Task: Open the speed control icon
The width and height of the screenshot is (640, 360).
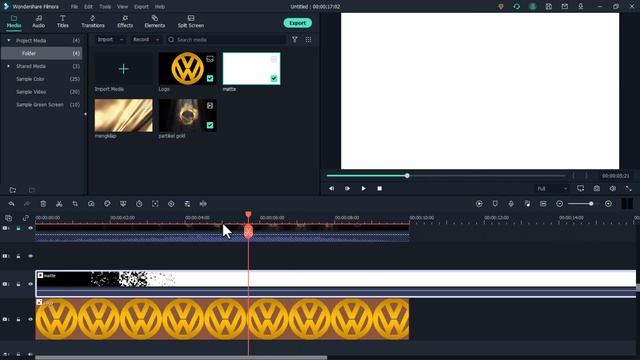Action: (x=91, y=204)
